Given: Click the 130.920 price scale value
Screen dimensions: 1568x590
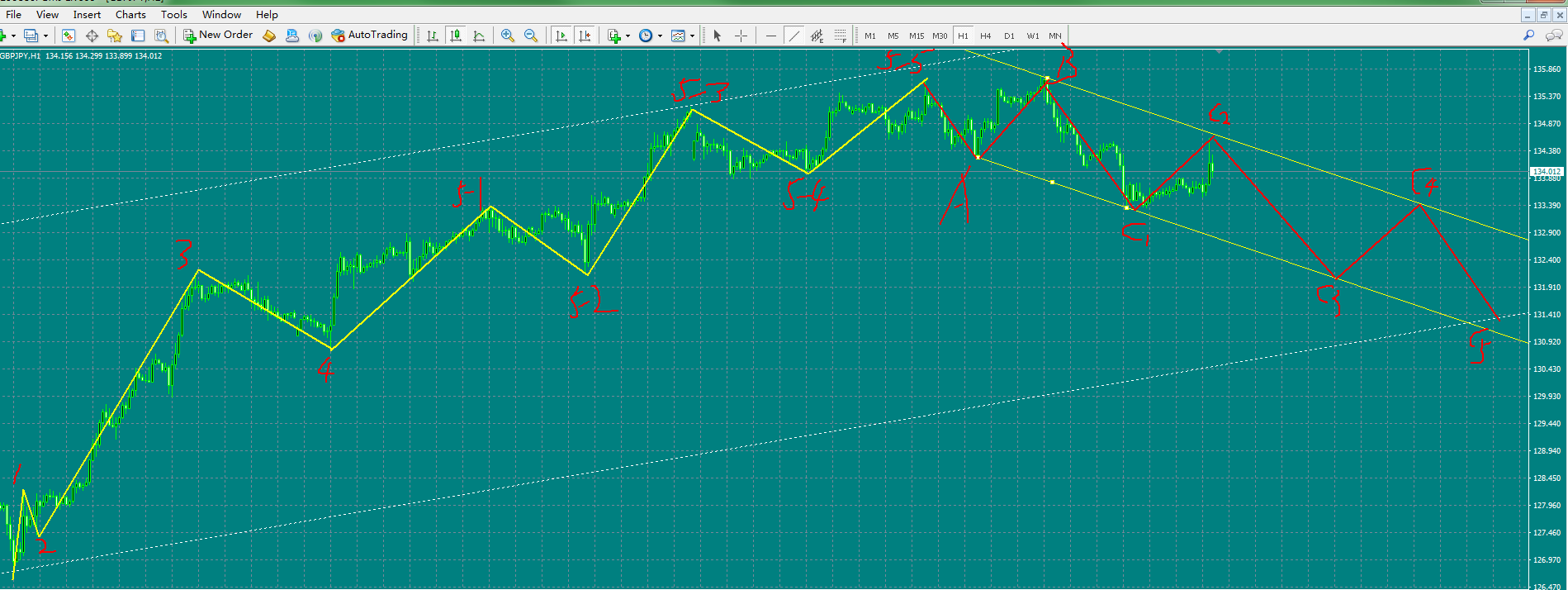Looking at the screenshot, I should 1547,342.
